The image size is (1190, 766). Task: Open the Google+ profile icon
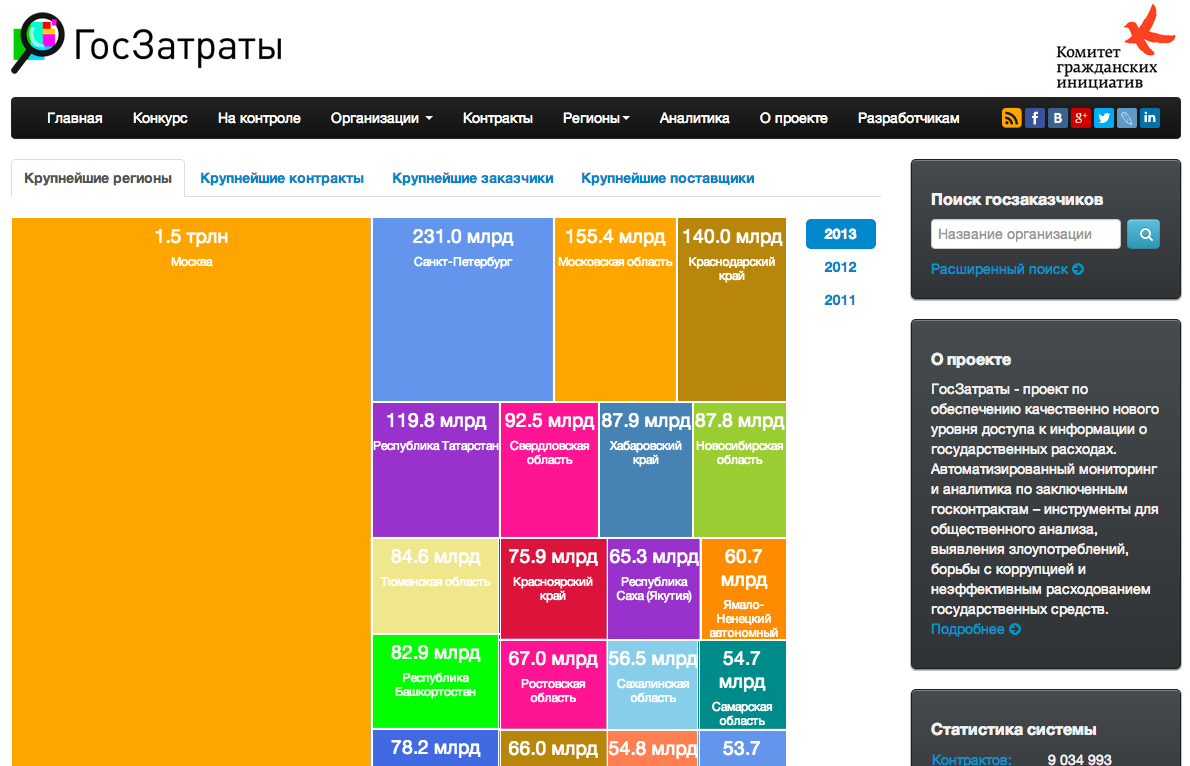point(1080,118)
